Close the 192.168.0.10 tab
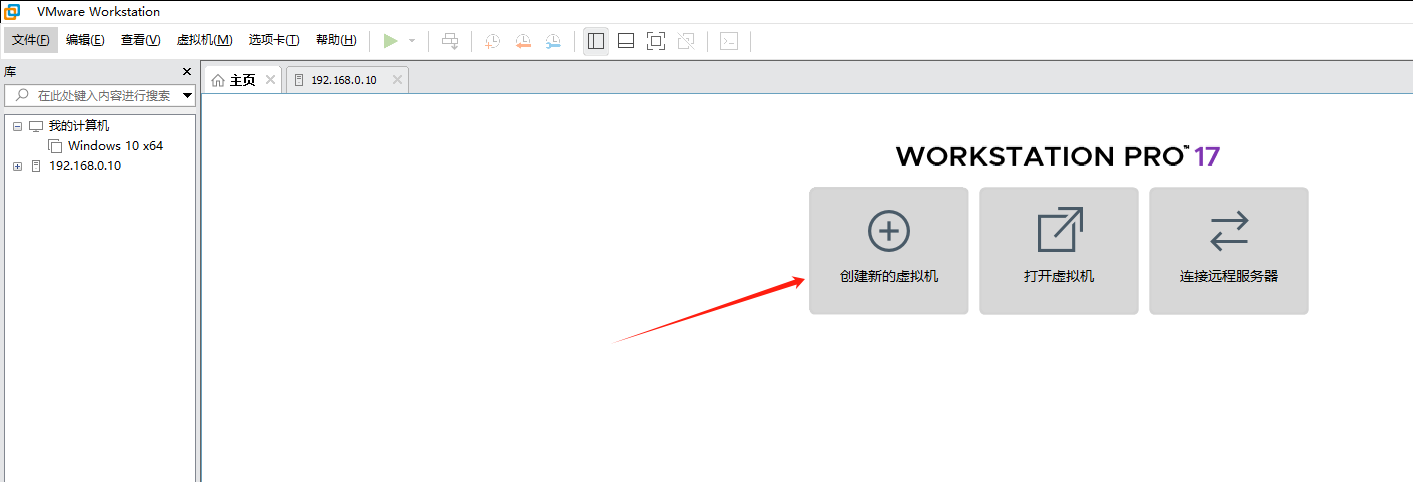This screenshot has width=1413, height=482. (397, 80)
